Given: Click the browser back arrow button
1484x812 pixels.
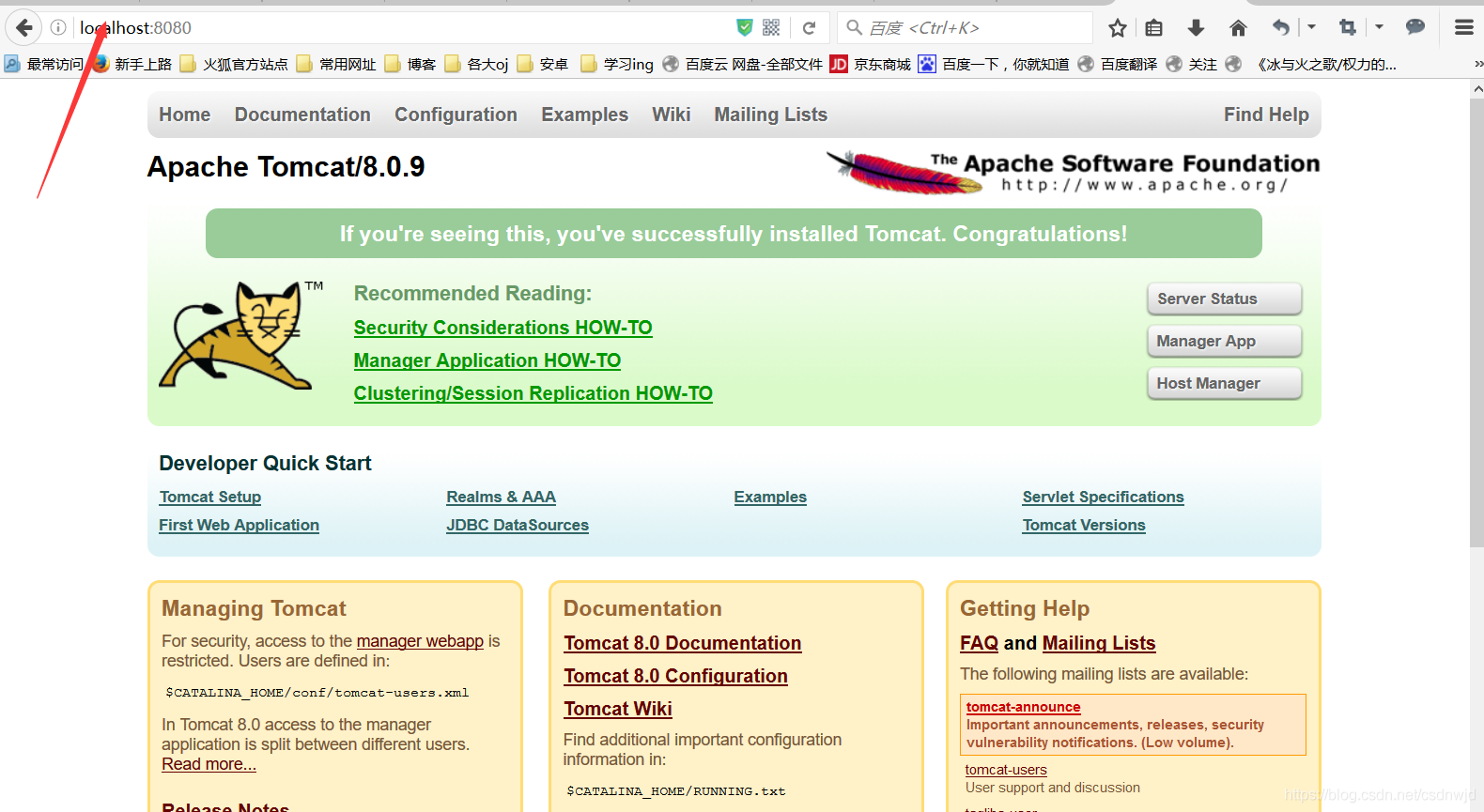Looking at the screenshot, I should coord(24,27).
